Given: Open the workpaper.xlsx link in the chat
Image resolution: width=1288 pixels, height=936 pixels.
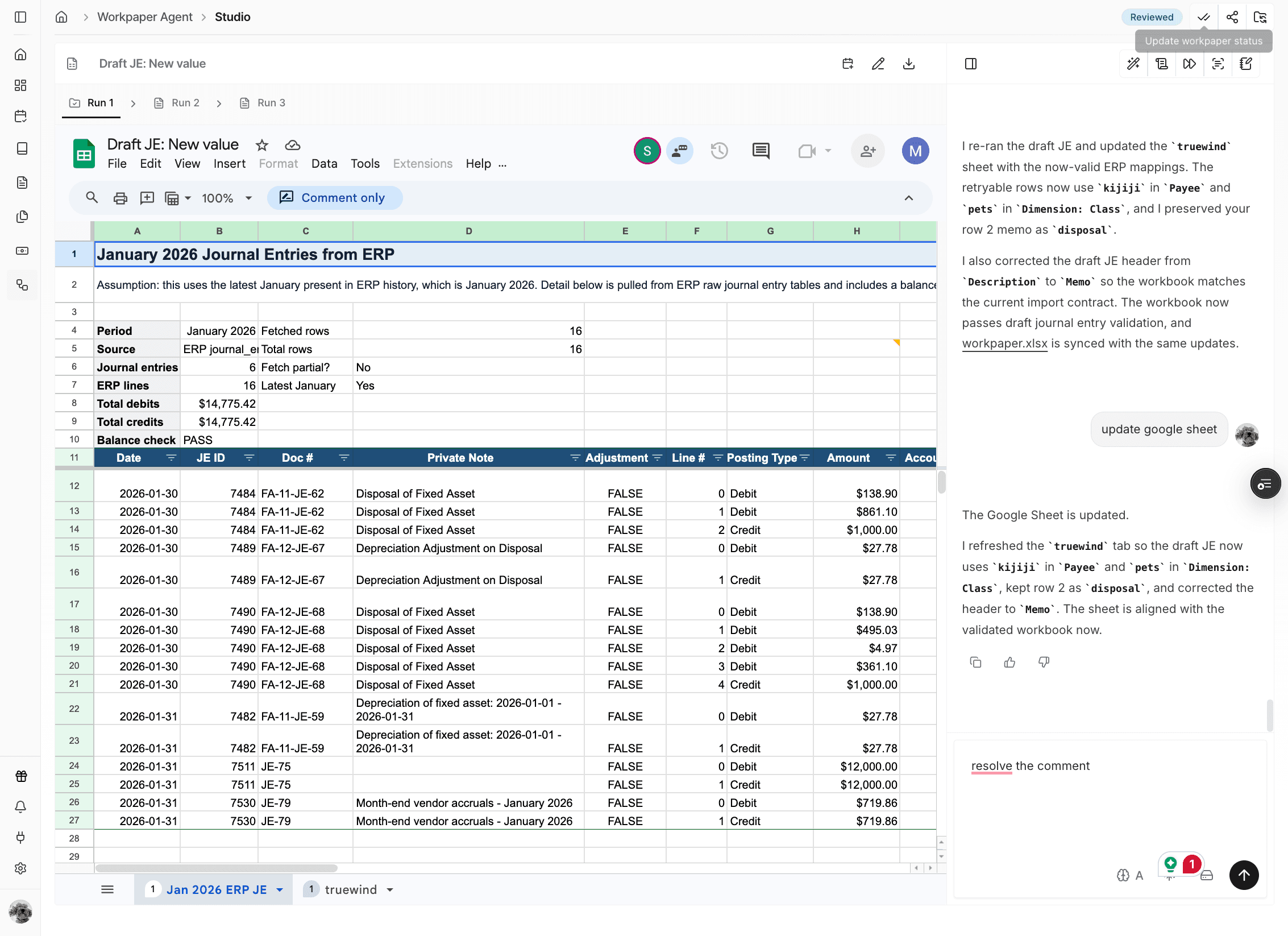Looking at the screenshot, I should coord(1004,343).
